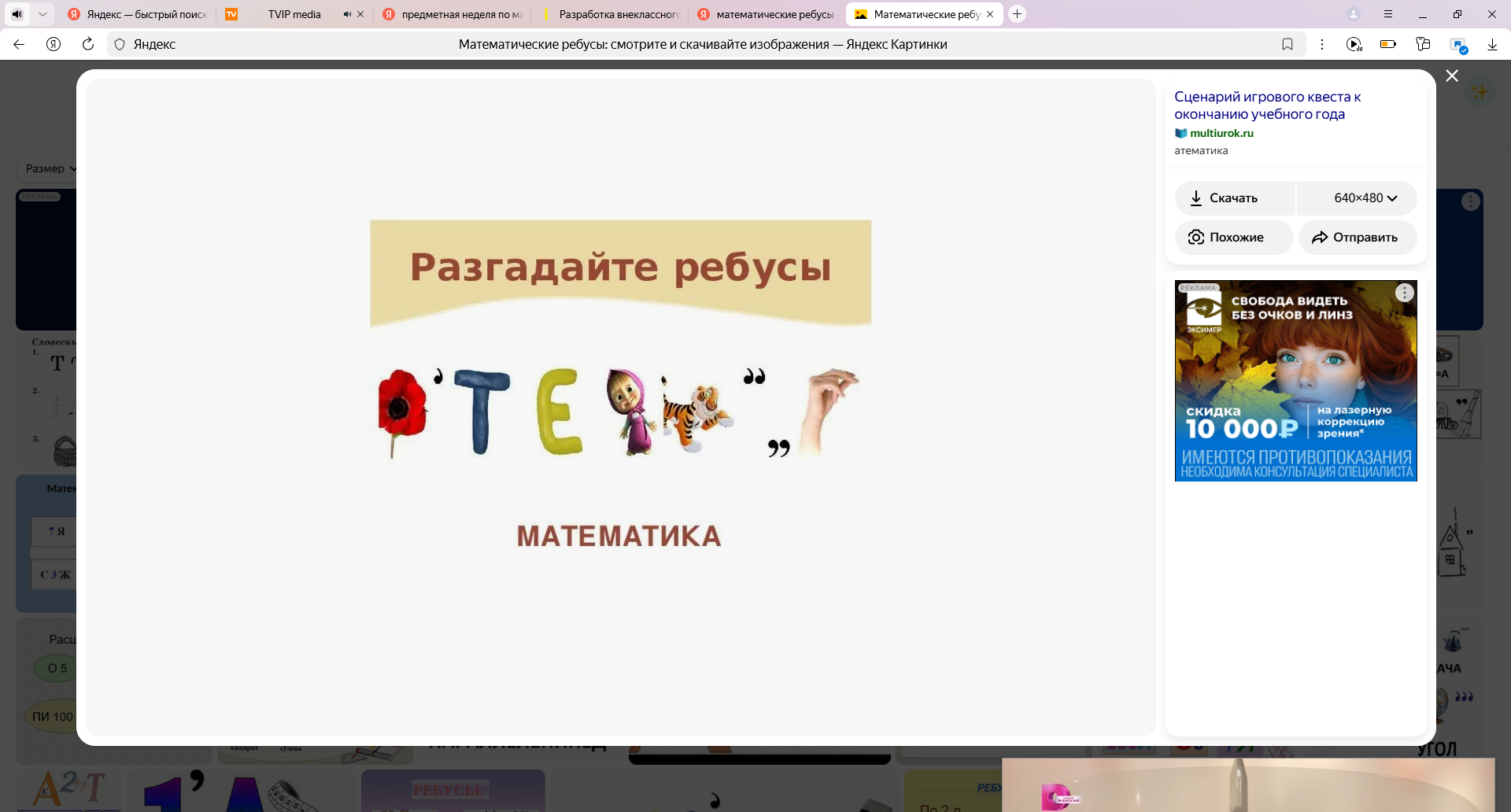
Task: Click the bookmark icon in the address bar
Action: point(1287,44)
